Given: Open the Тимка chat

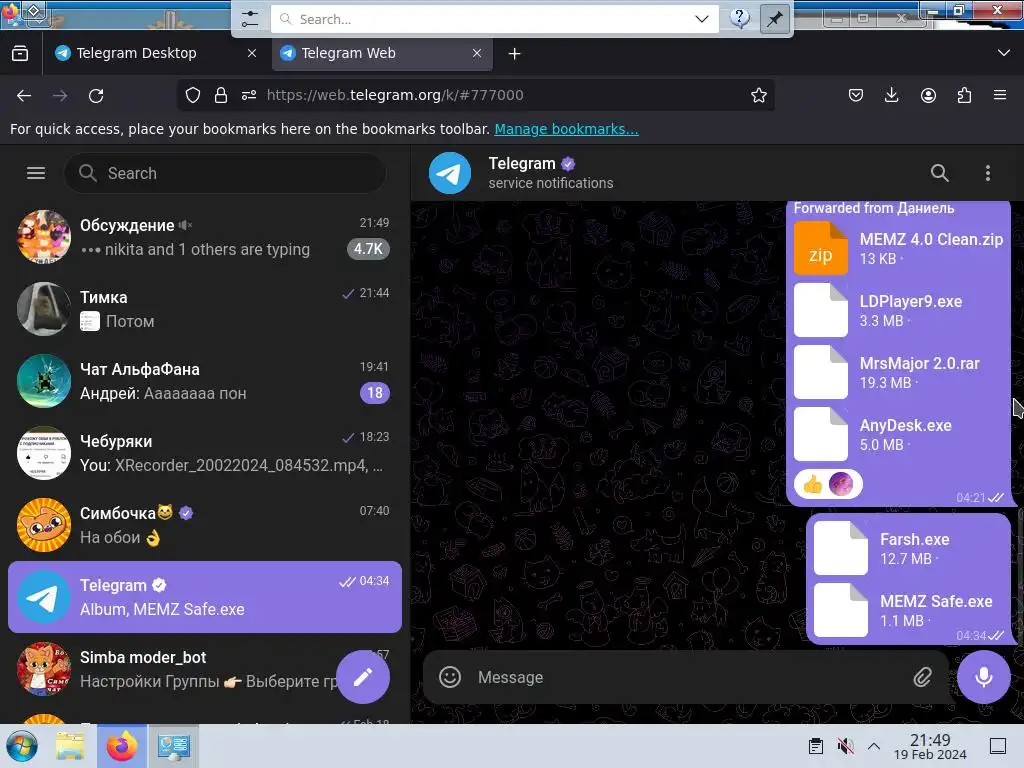Looking at the screenshot, I should click(x=204, y=309).
